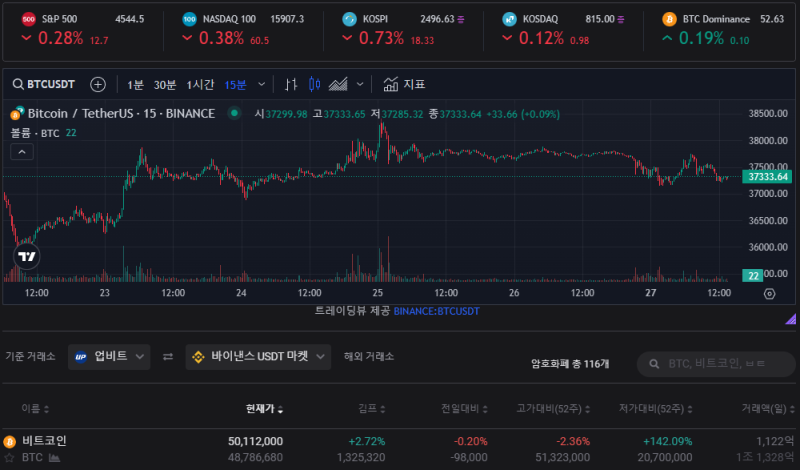Click the KOSPI ticker
The width and height of the screenshot is (800, 470).
tap(403, 29)
